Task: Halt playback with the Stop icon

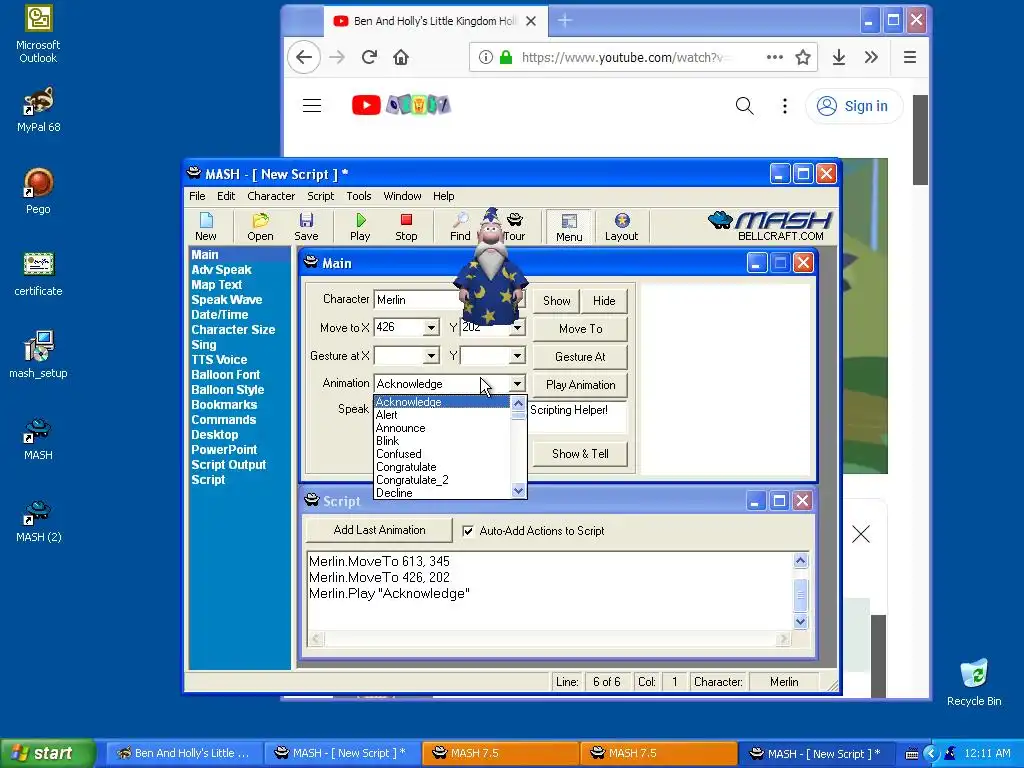Action: click(x=406, y=226)
